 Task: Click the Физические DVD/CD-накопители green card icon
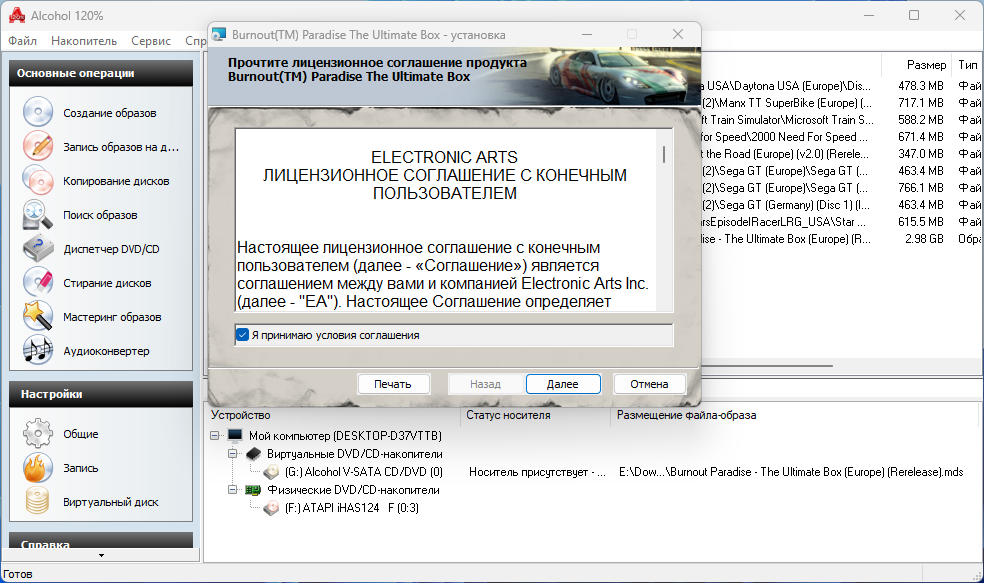point(254,489)
